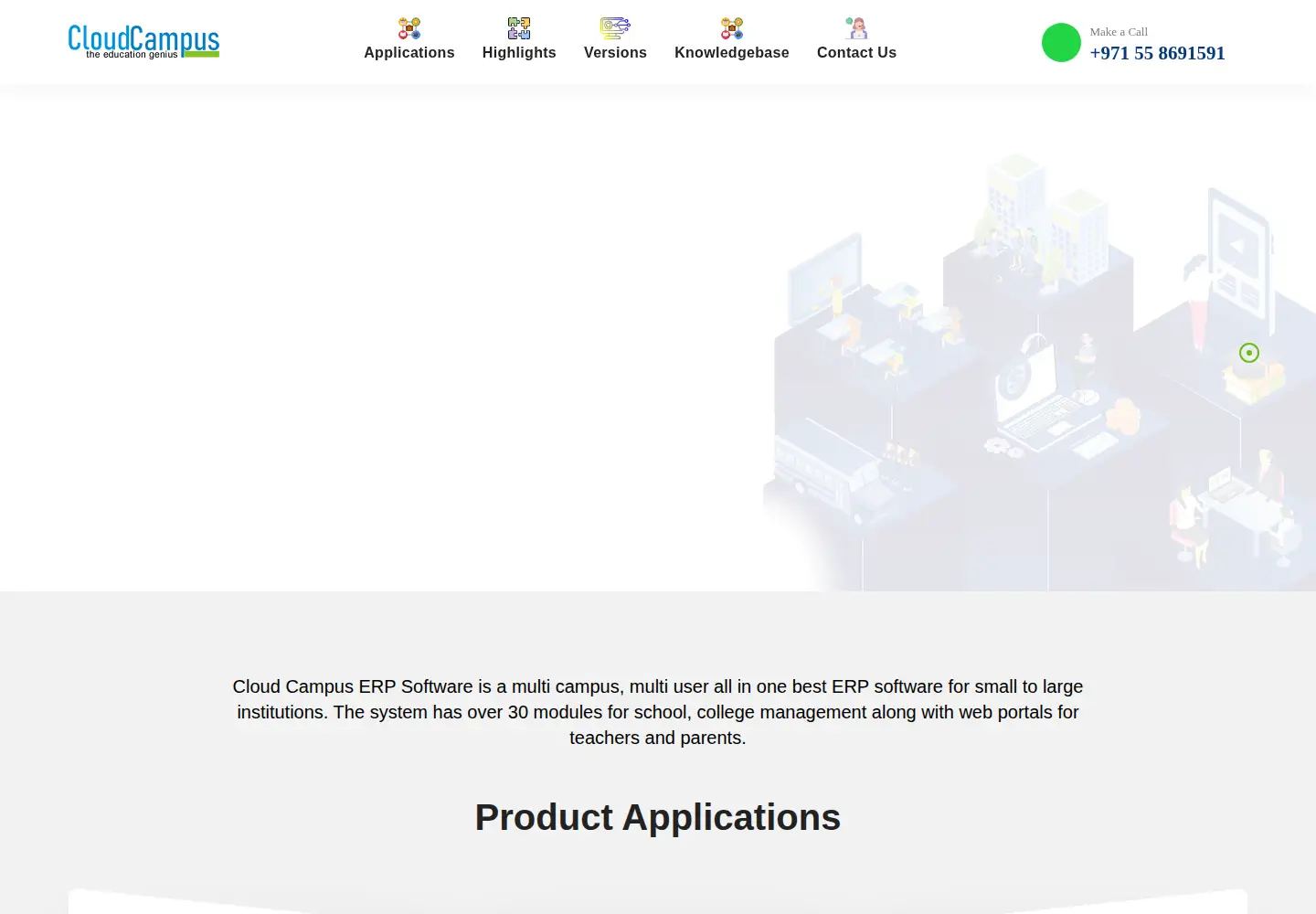
Task: Click the Cloud Campus ERP Software description paragraph
Action: [658, 712]
